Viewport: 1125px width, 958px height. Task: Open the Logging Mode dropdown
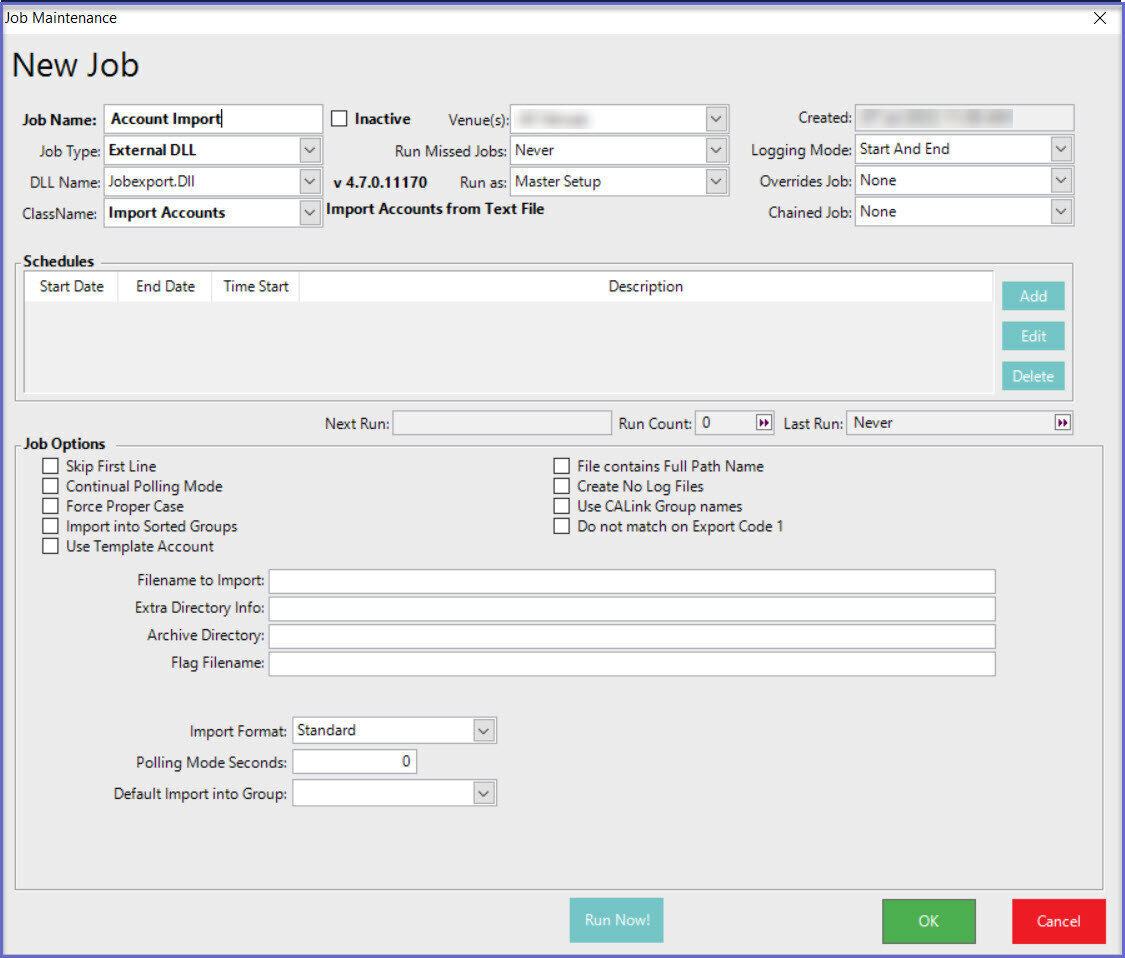pos(1061,150)
